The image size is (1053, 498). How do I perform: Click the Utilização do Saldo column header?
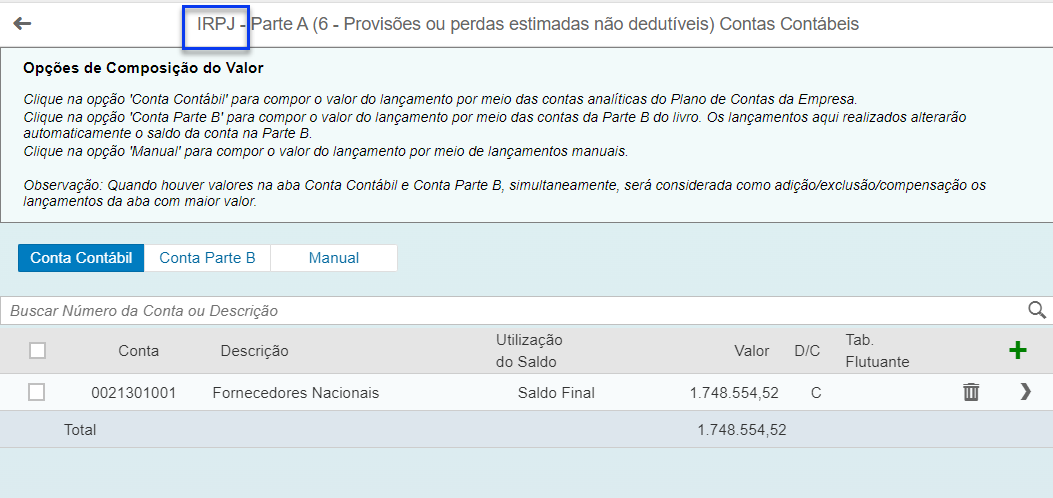coord(529,351)
